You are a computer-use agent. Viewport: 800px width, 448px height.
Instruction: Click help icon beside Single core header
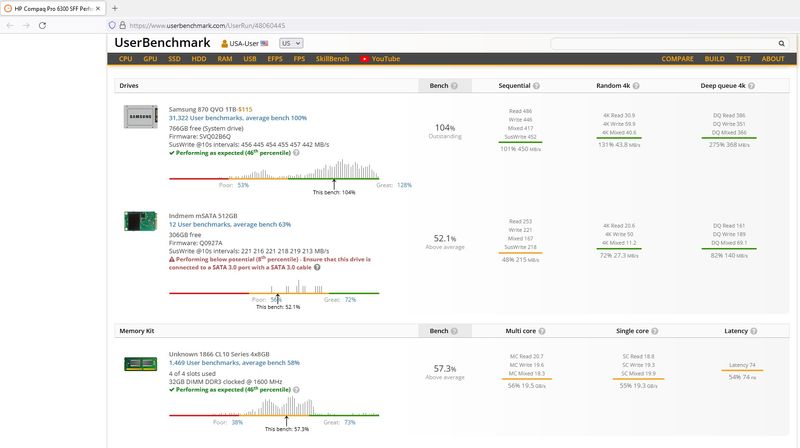coord(655,331)
